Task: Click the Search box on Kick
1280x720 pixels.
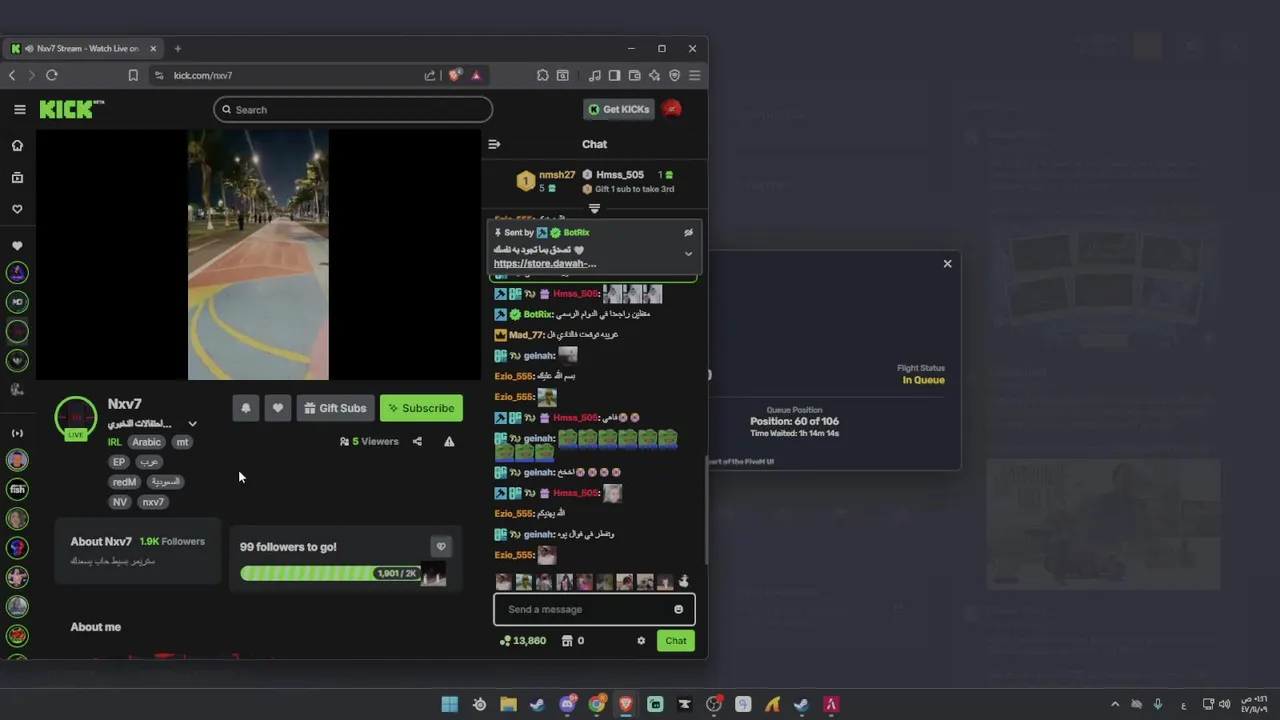Action: coord(353,110)
